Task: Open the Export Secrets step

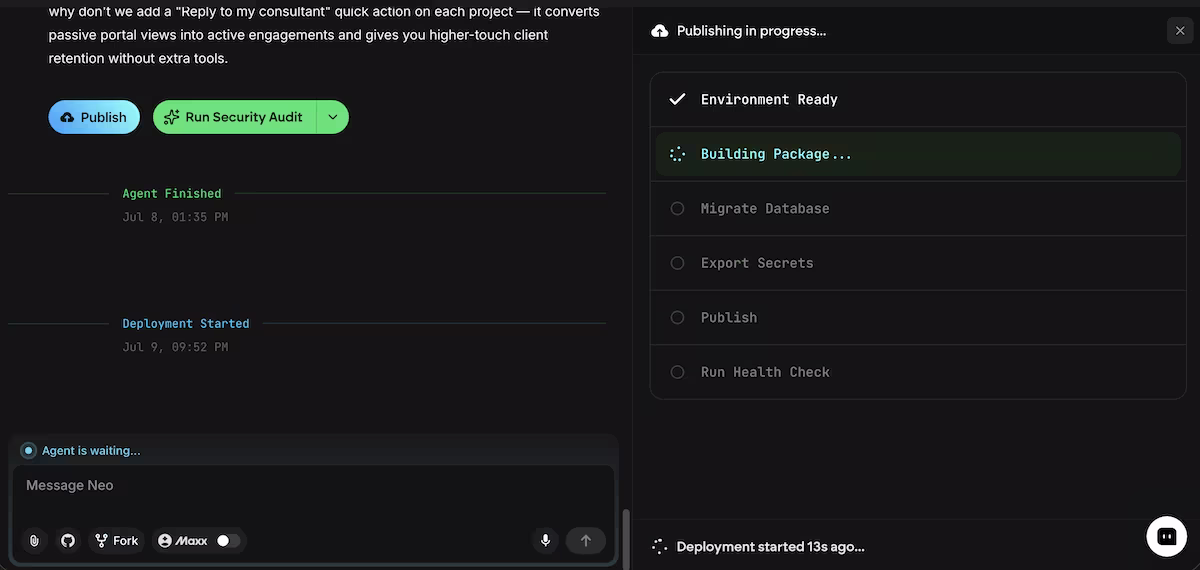Action: point(918,263)
